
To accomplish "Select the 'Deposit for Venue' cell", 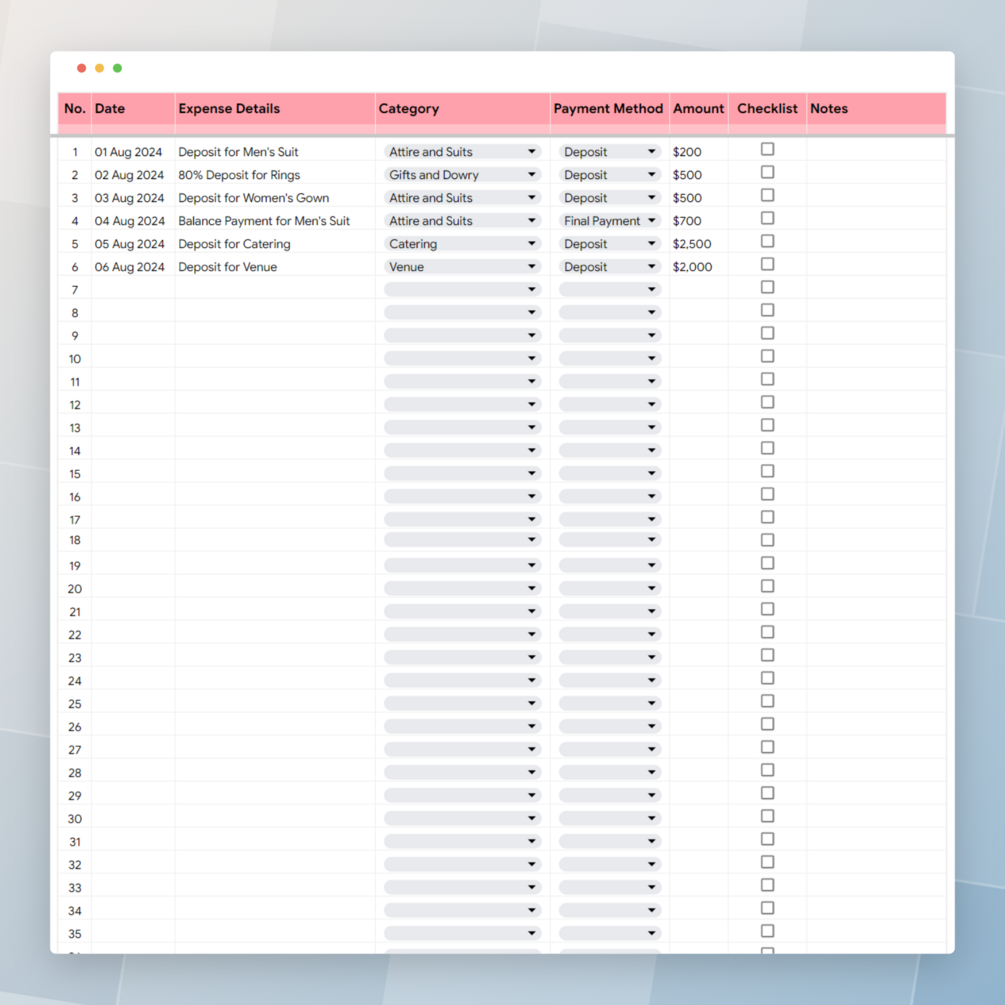I will [x=275, y=267].
